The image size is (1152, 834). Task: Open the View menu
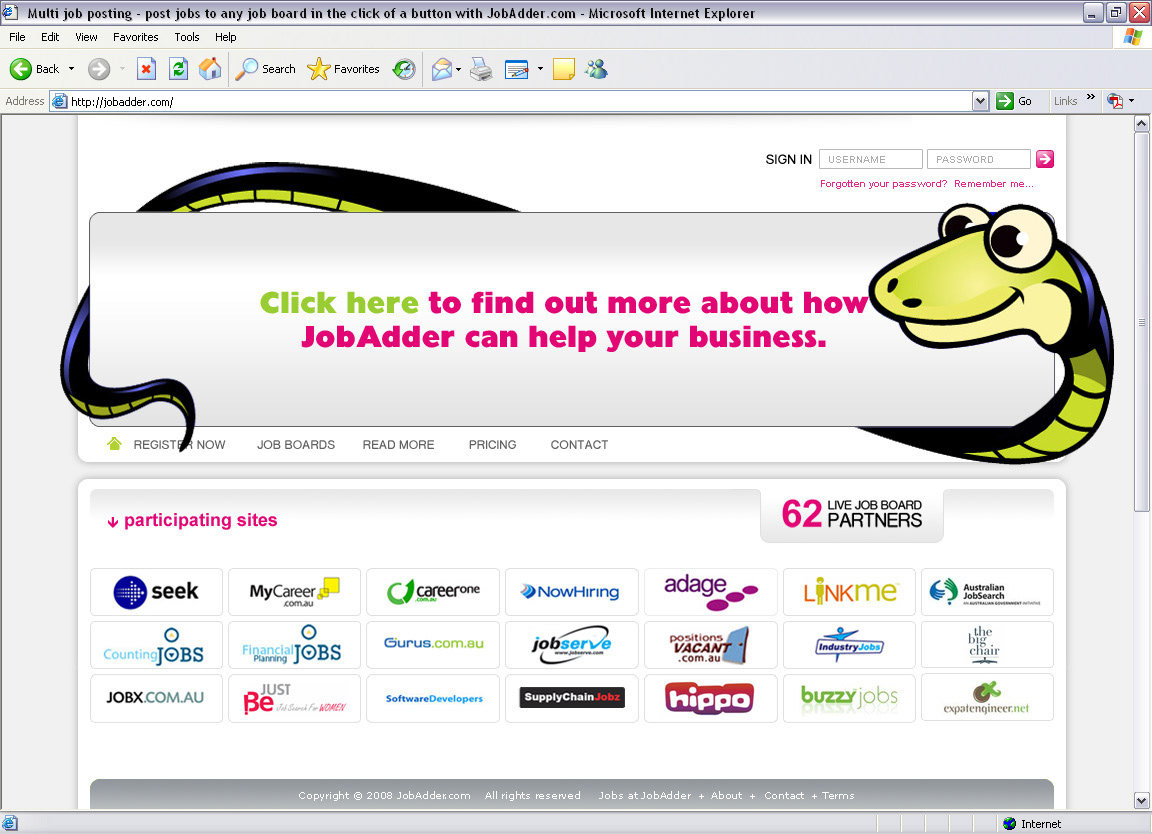pyautogui.click(x=86, y=37)
